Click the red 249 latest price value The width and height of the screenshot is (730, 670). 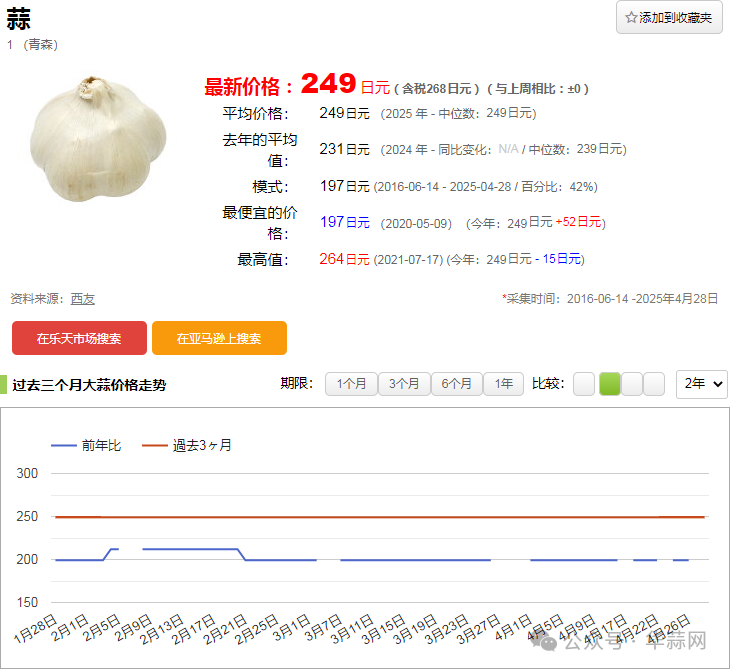point(328,84)
